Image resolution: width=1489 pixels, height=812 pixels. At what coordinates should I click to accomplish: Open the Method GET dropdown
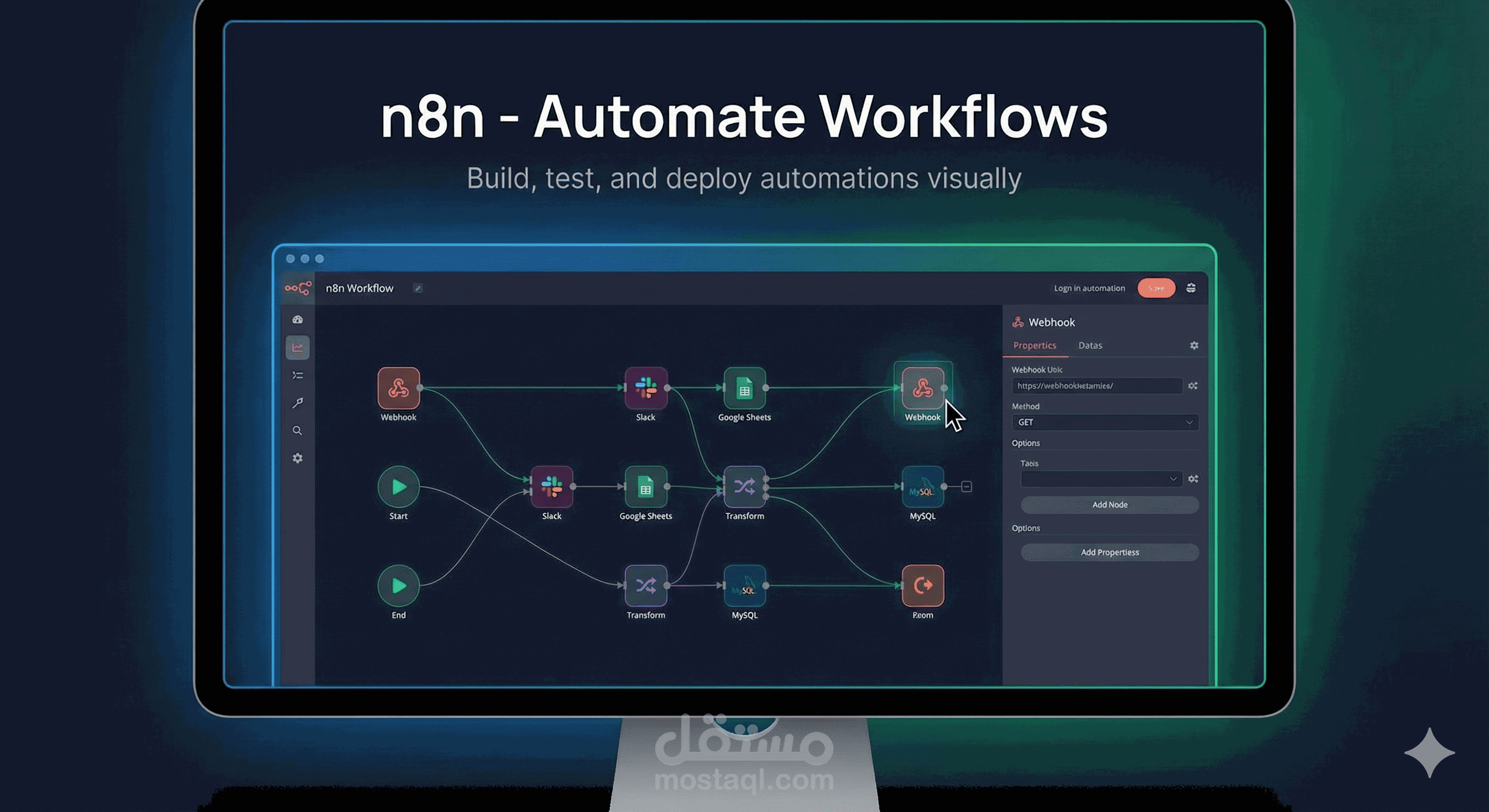1105,422
